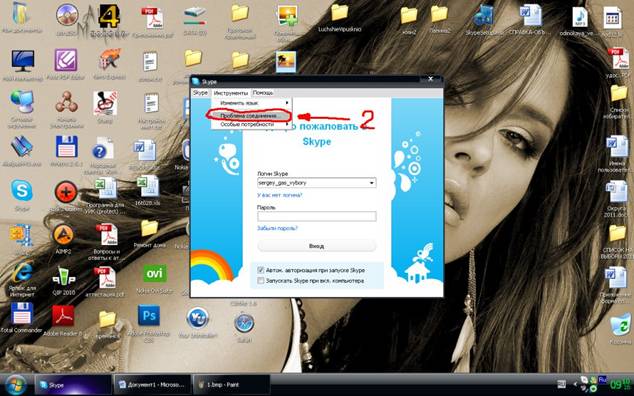634x396 pixels.
Task: Close the Skype login window
Action: click(x=431, y=79)
